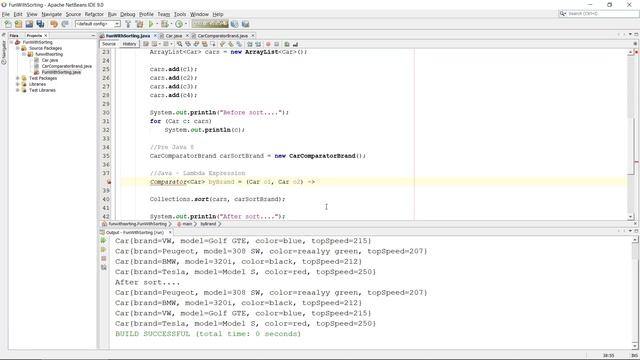This screenshot has height=360, width=640.
Task: Open the Refactor menu
Action: (x=94, y=14)
